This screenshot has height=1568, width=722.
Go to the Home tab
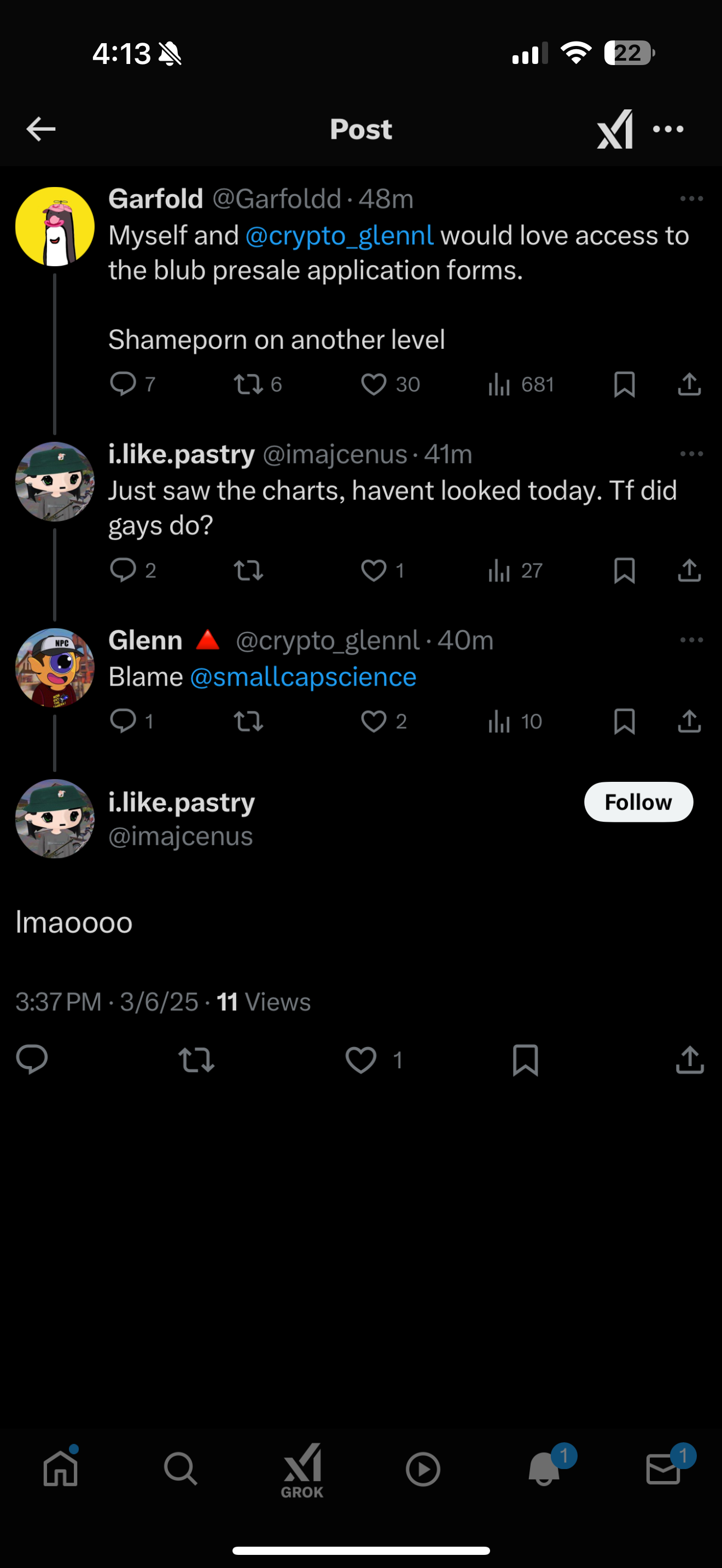tap(61, 1469)
